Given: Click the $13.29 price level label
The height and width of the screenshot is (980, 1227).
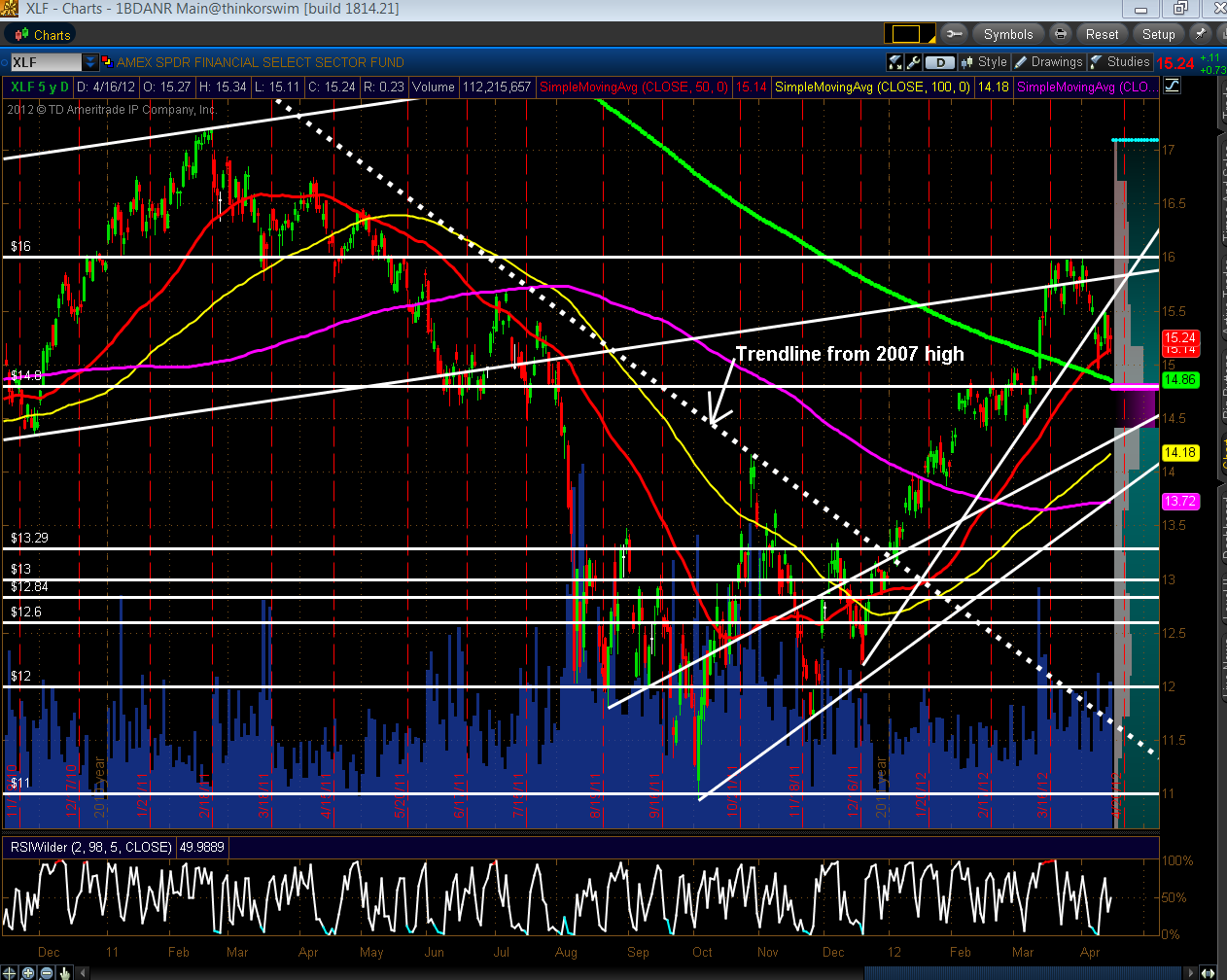Looking at the screenshot, I should (29, 538).
